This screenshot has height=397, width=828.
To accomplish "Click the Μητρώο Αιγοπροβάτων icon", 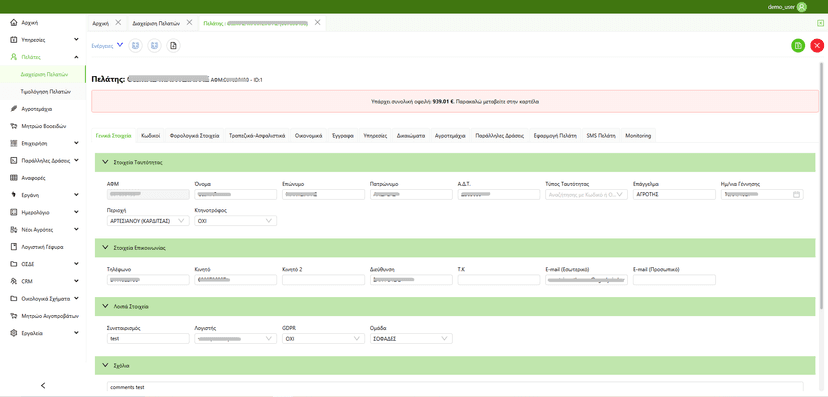I will click(14, 316).
